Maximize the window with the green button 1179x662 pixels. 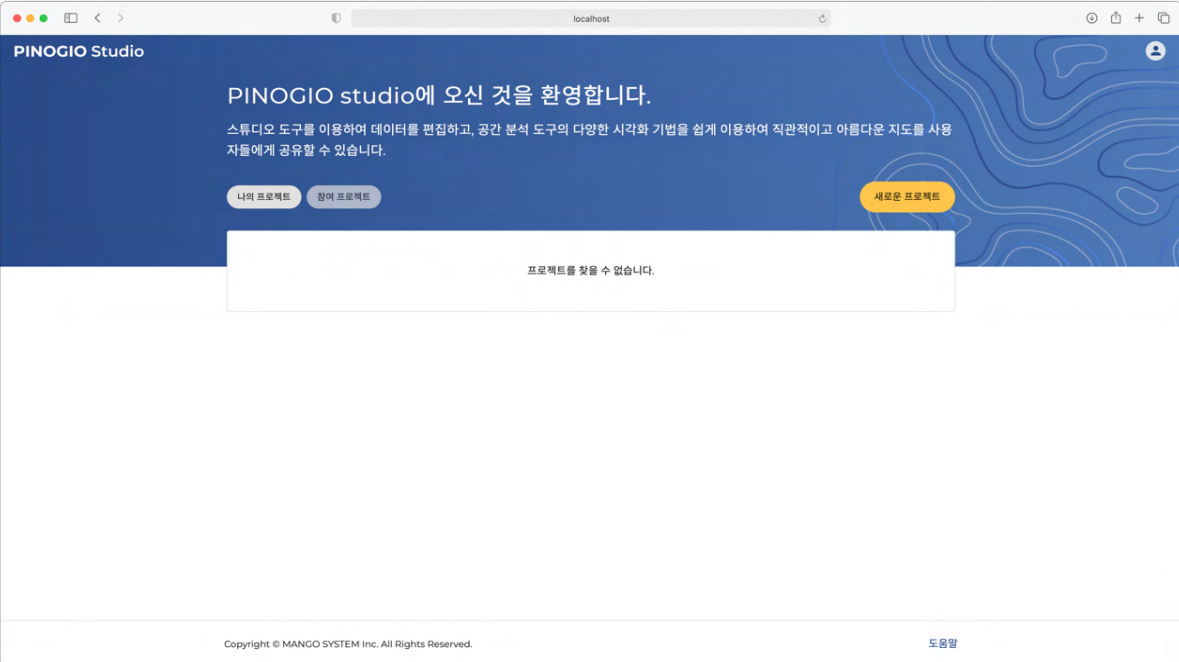(43, 18)
